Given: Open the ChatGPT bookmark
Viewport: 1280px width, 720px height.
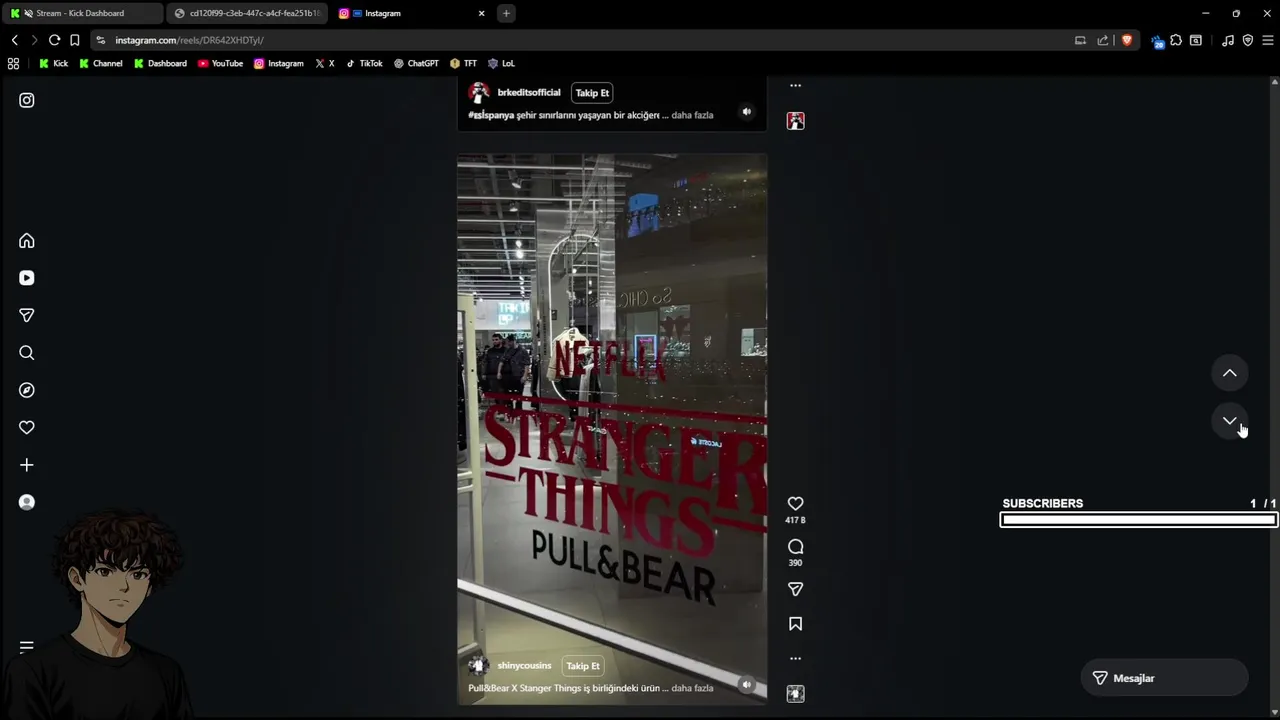Looking at the screenshot, I should point(416,63).
